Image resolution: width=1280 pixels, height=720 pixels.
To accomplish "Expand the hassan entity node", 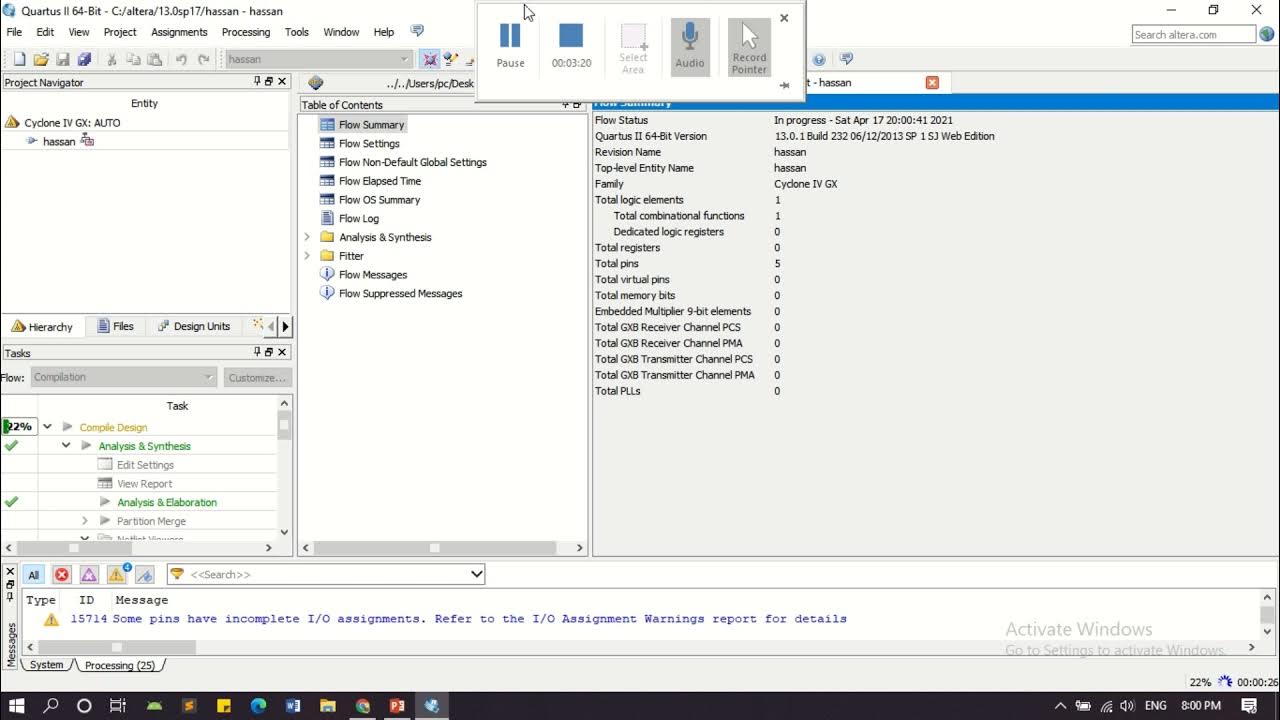I will [x=31, y=141].
